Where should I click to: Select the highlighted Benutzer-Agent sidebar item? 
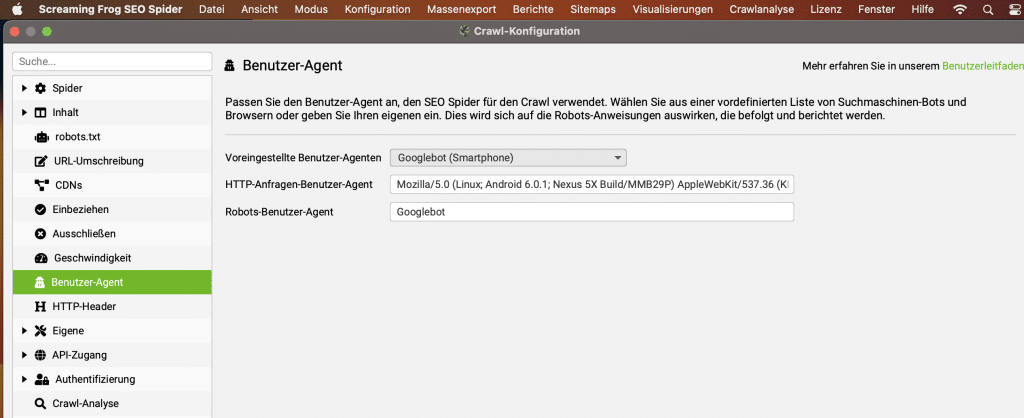(112, 282)
